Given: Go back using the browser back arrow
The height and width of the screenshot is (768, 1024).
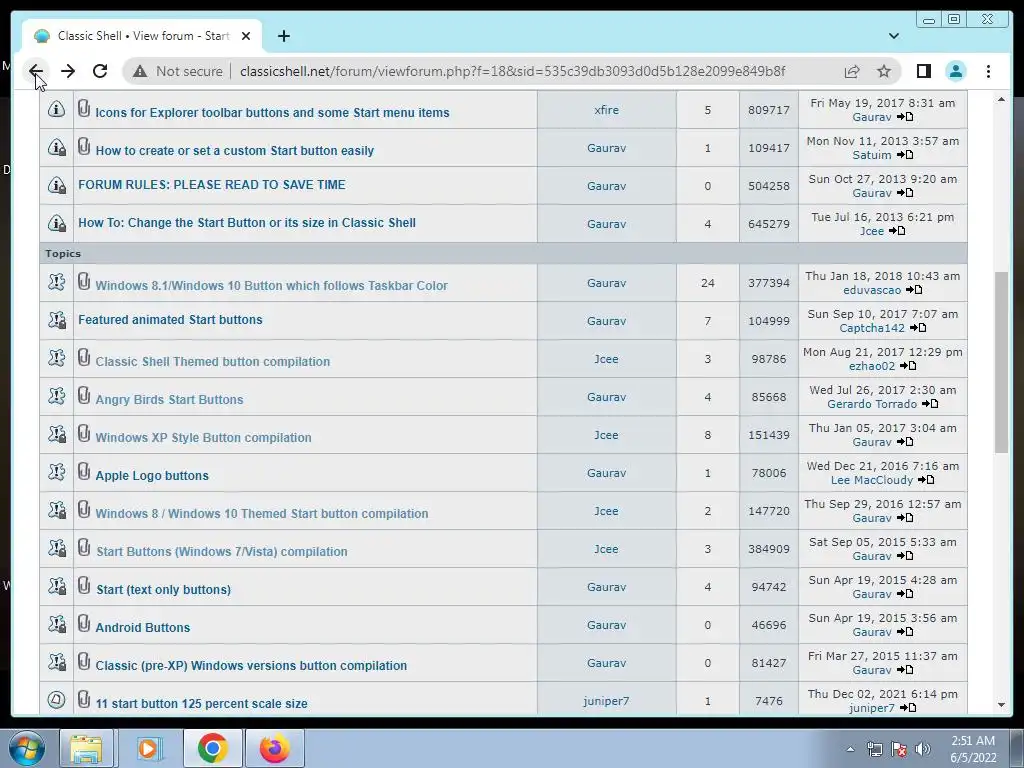Looking at the screenshot, I should point(36,71).
